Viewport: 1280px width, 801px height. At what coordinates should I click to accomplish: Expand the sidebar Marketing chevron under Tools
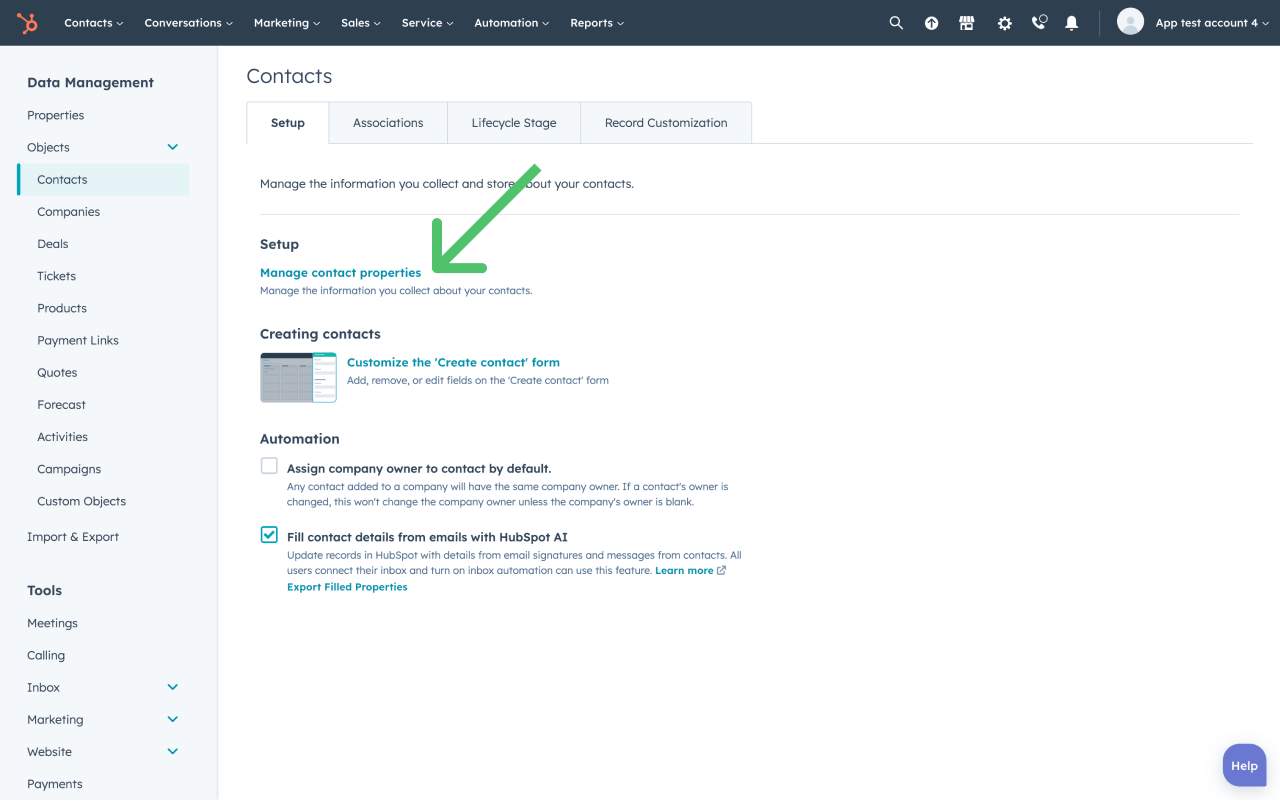tap(172, 719)
